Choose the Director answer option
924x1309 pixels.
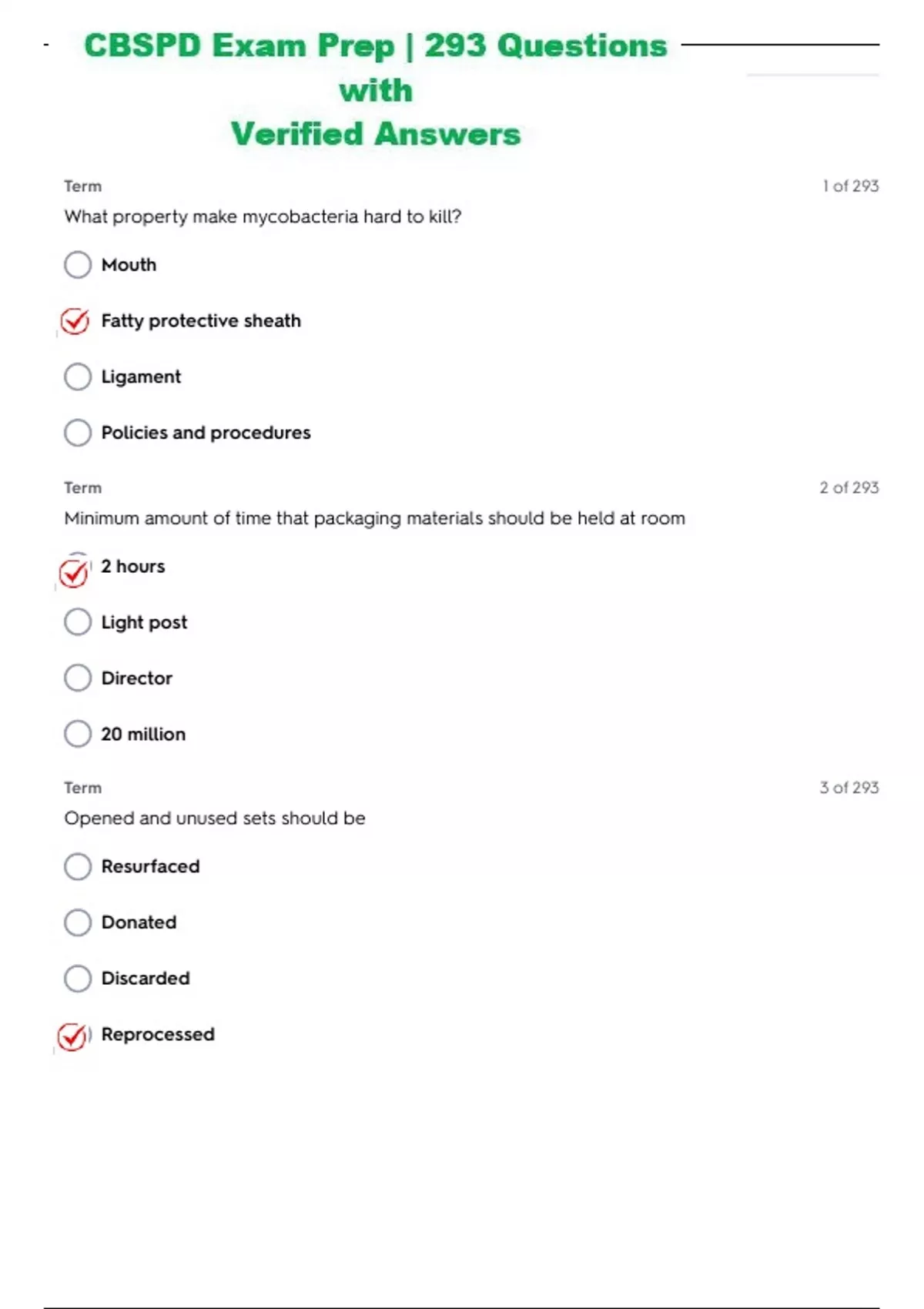coord(78,678)
